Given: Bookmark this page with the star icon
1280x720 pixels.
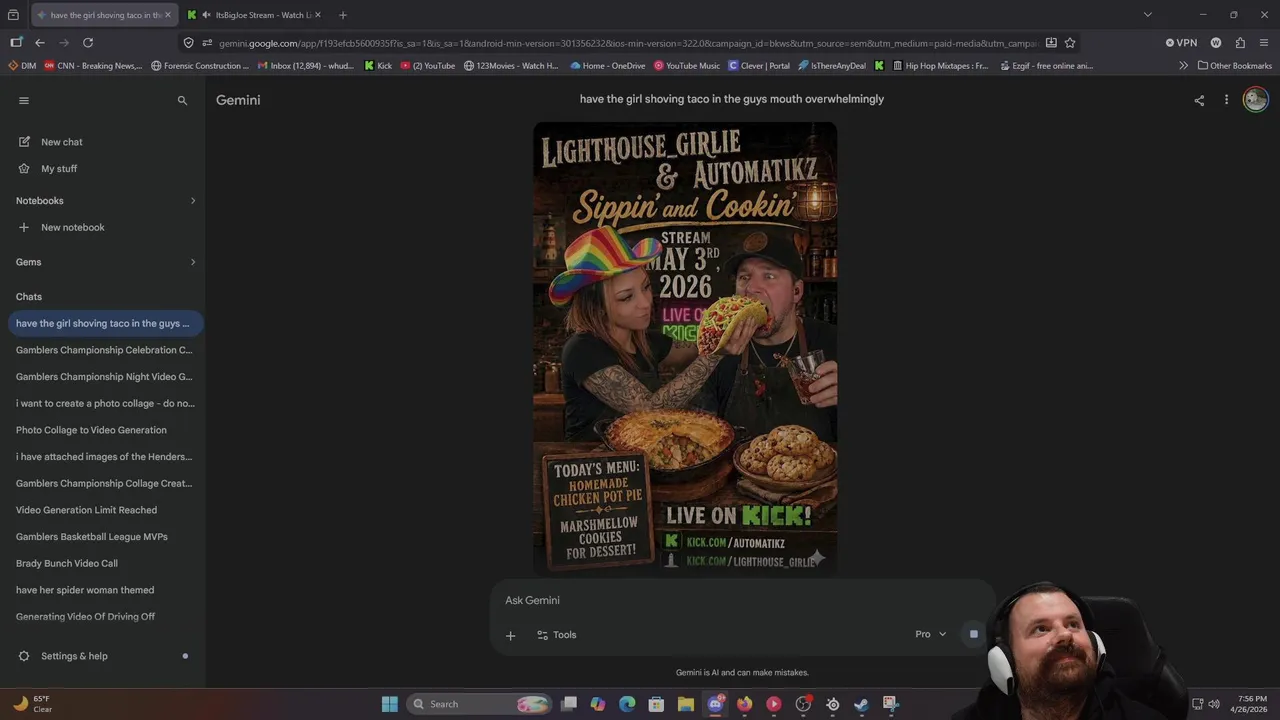Looking at the screenshot, I should 1070,43.
